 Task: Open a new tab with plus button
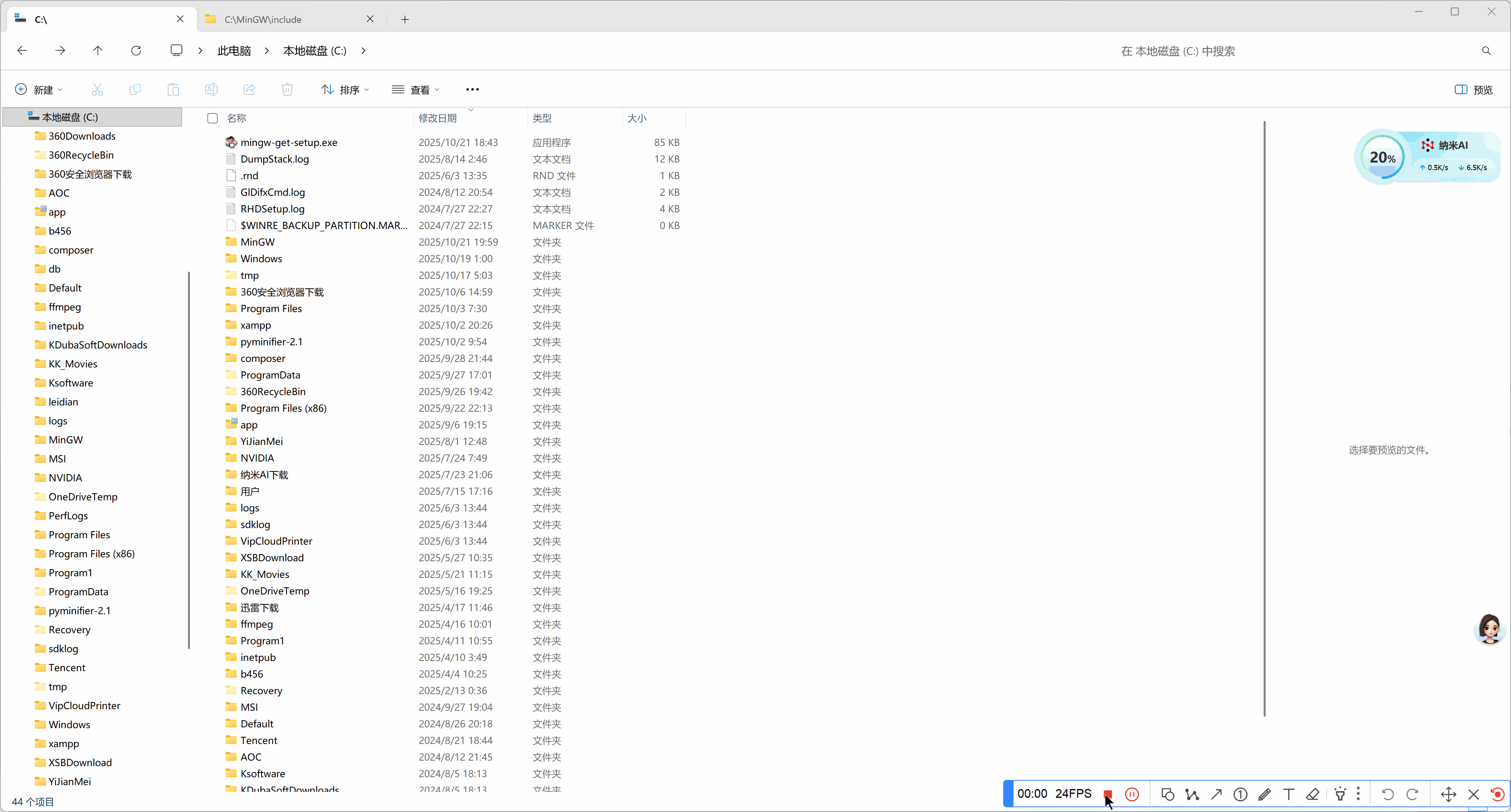(405, 19)
